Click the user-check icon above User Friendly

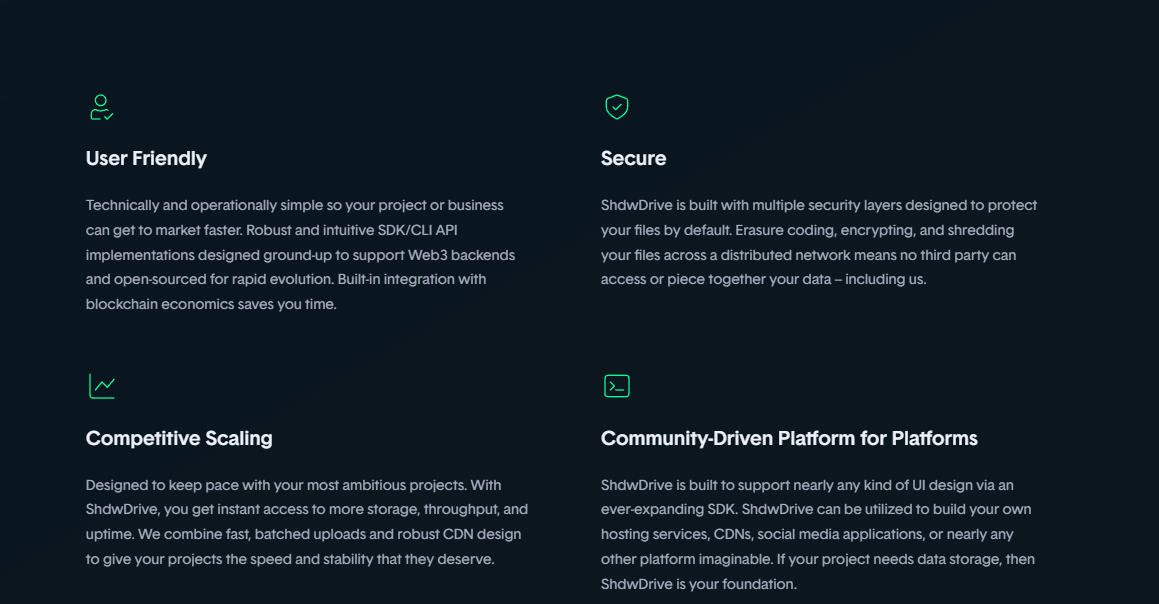tap(101, 107)
